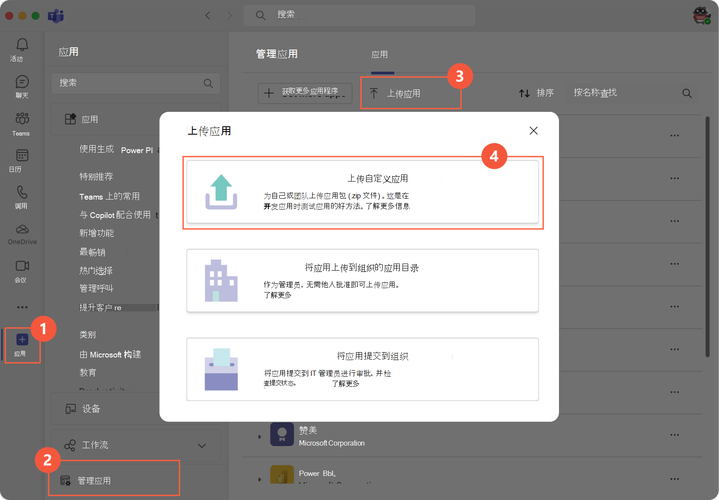Open 特别推荐 category
Screen dimensions: 719x500
tap(96, 177)
